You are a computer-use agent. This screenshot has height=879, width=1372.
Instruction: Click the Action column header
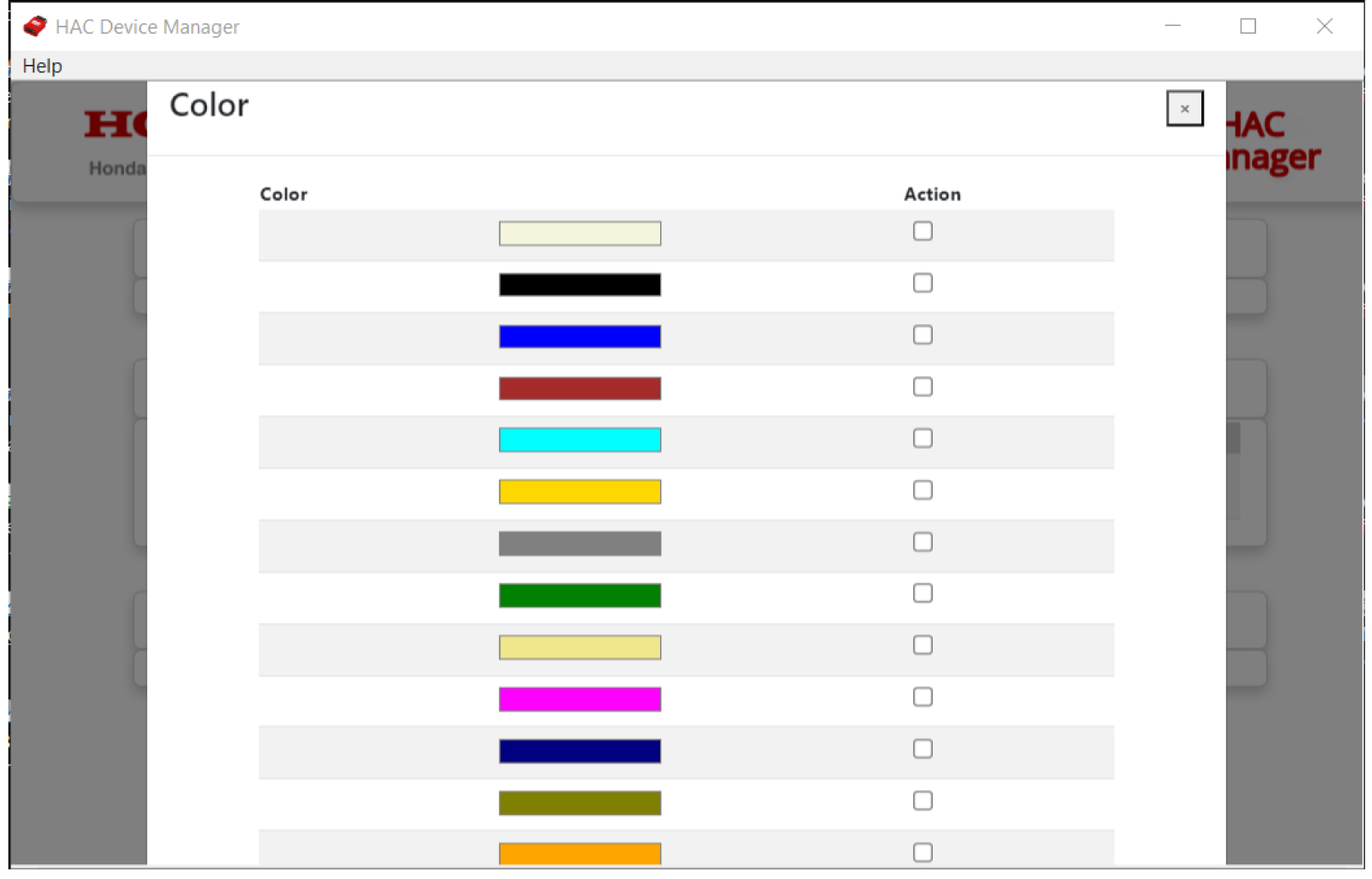coord(932,195)
